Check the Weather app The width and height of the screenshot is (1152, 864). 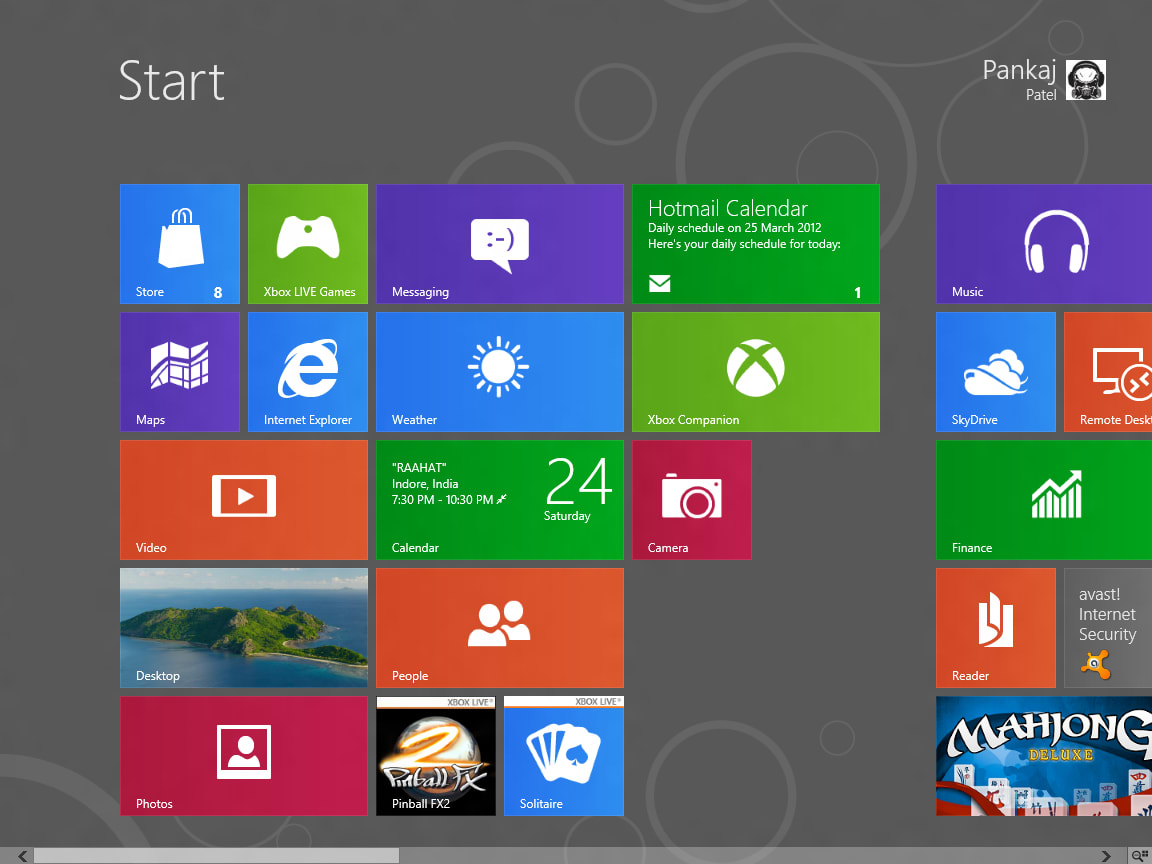[499, 371]
